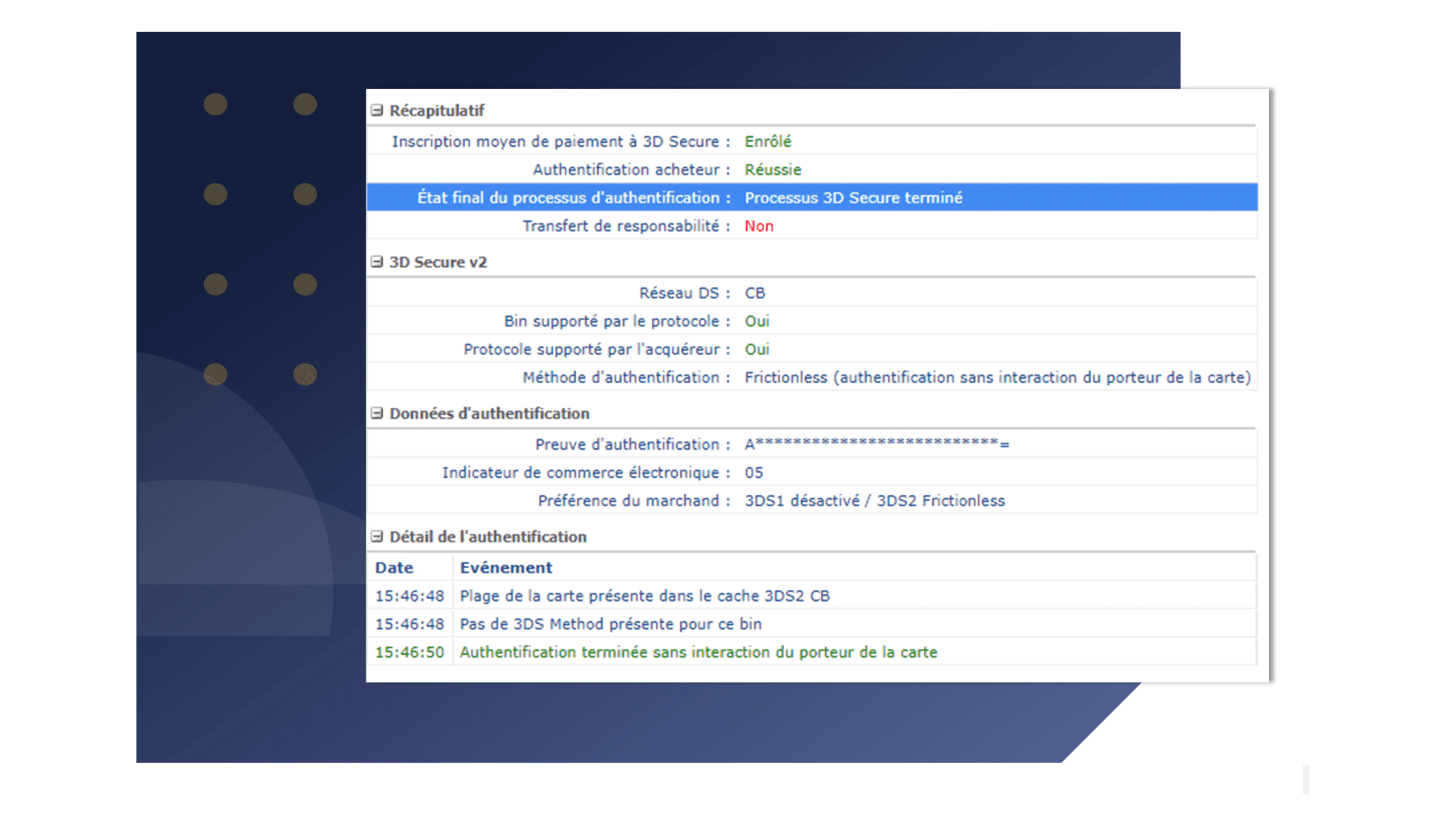Viewport: 1456px width, 819px height.
Task: Click the 'État final du processus d'authentification' label
Action: click(x=574, y=197)
